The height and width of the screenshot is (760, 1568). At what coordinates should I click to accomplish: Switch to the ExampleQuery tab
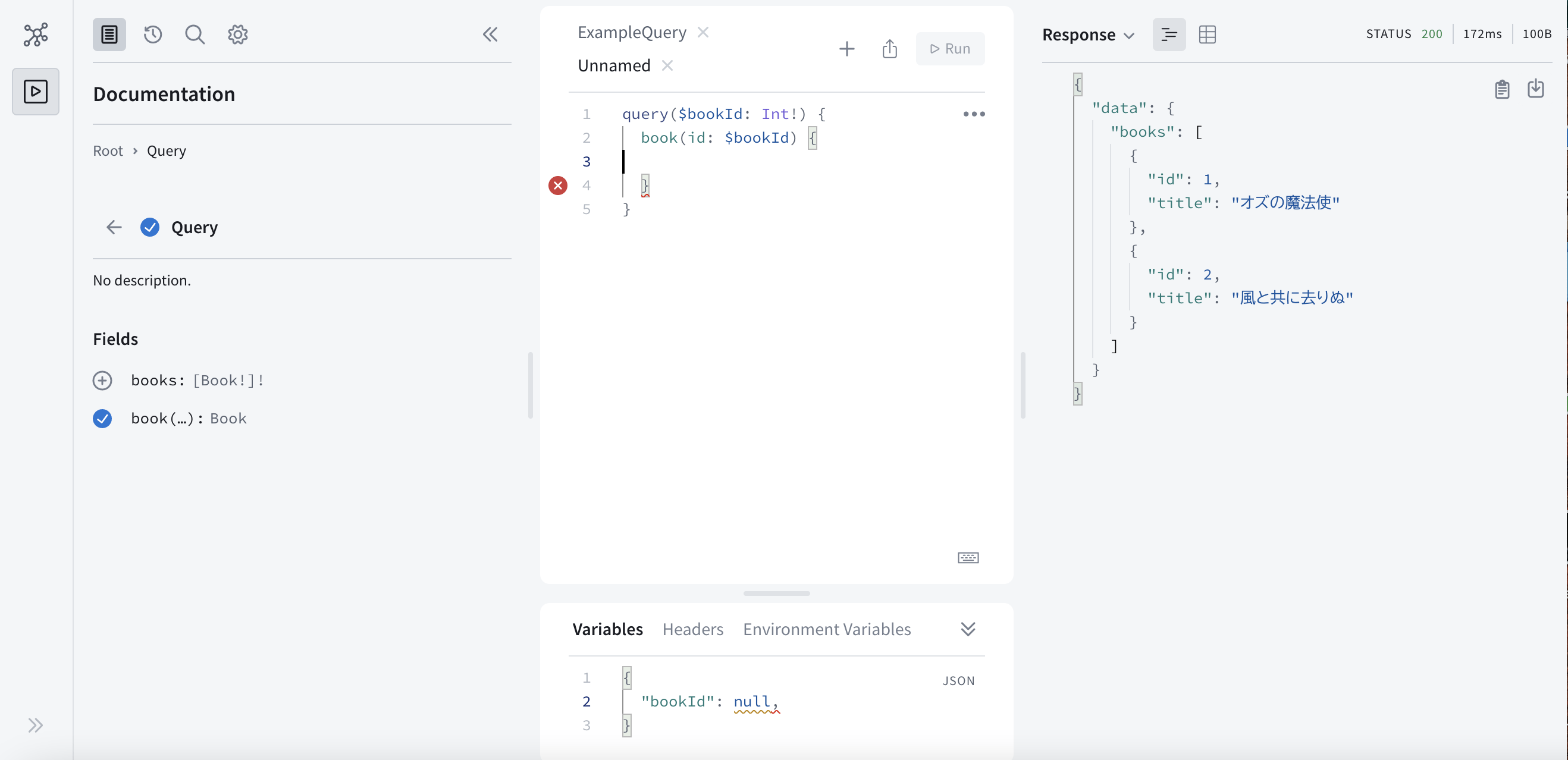coord(632,32)
